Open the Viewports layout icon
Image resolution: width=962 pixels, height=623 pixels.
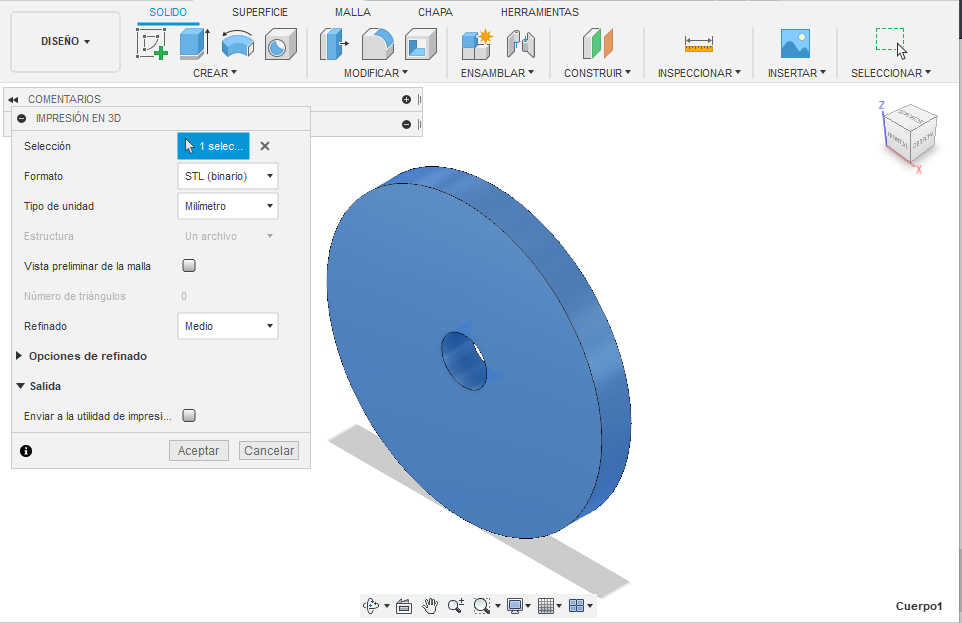(x=576, y=606)
